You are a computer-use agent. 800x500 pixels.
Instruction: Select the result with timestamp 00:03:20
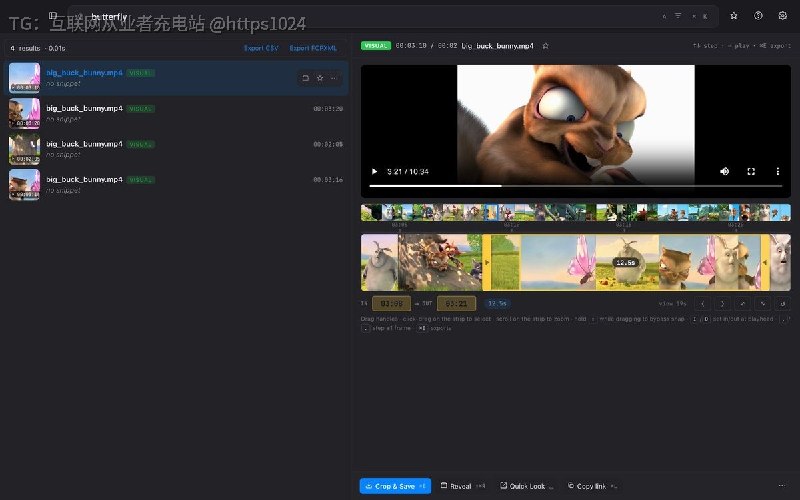pos(176,113)
